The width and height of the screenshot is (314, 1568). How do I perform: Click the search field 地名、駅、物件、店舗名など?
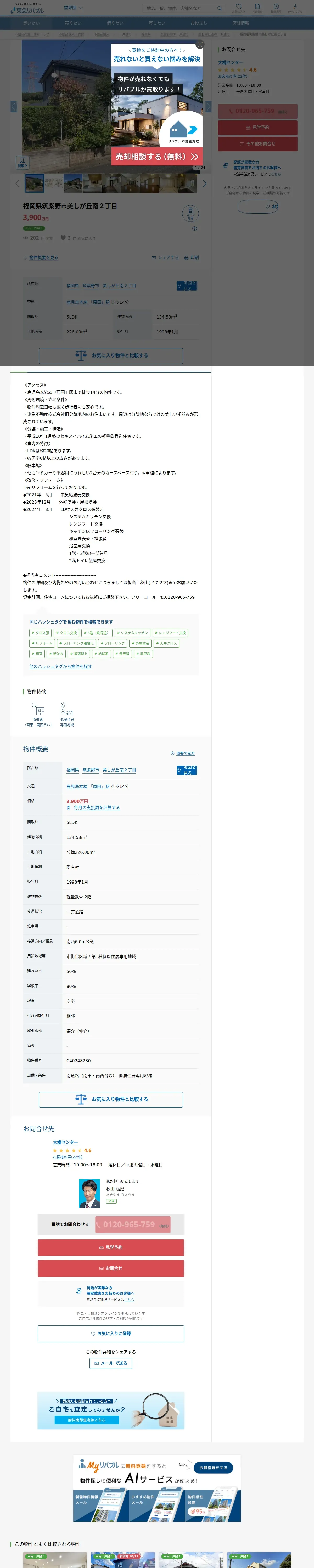(x=179, y=9)
